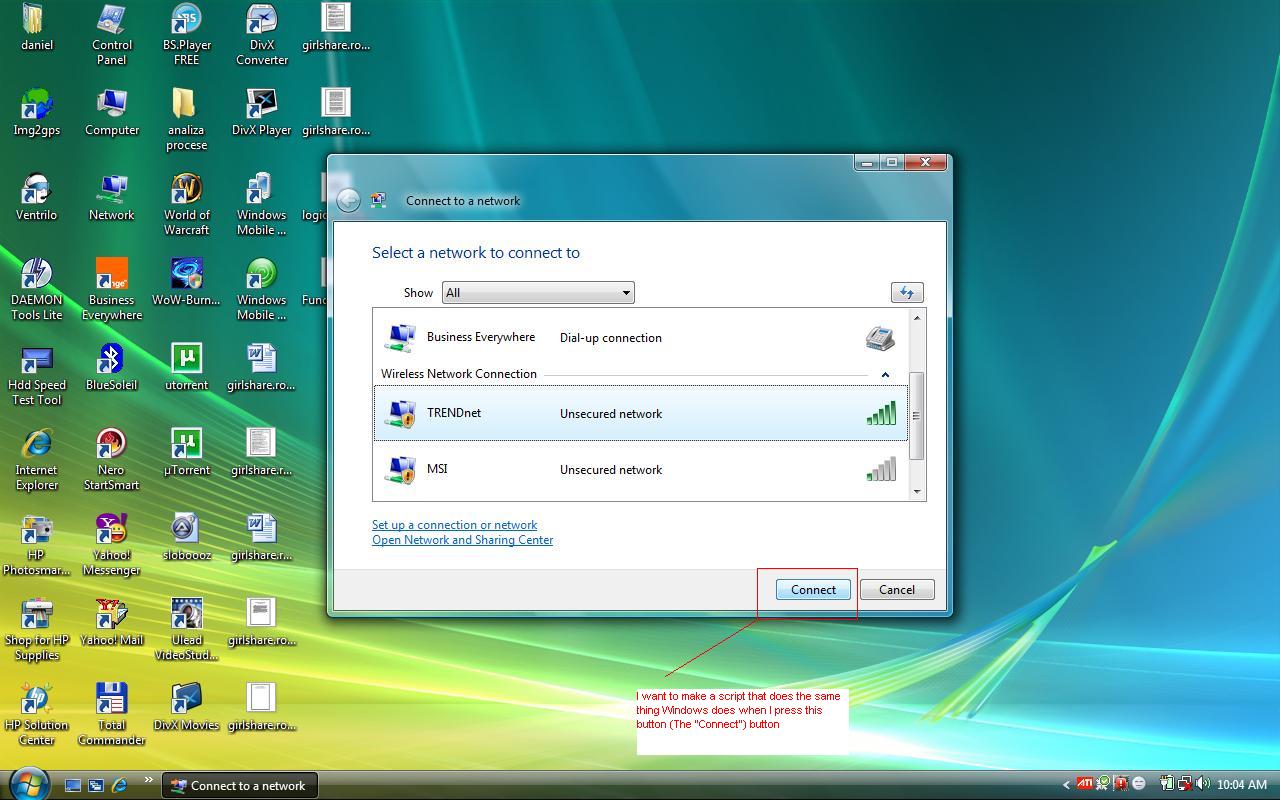Open the Windows Start menu orb
Screen dimensions: 1280x800
(28, 782)
